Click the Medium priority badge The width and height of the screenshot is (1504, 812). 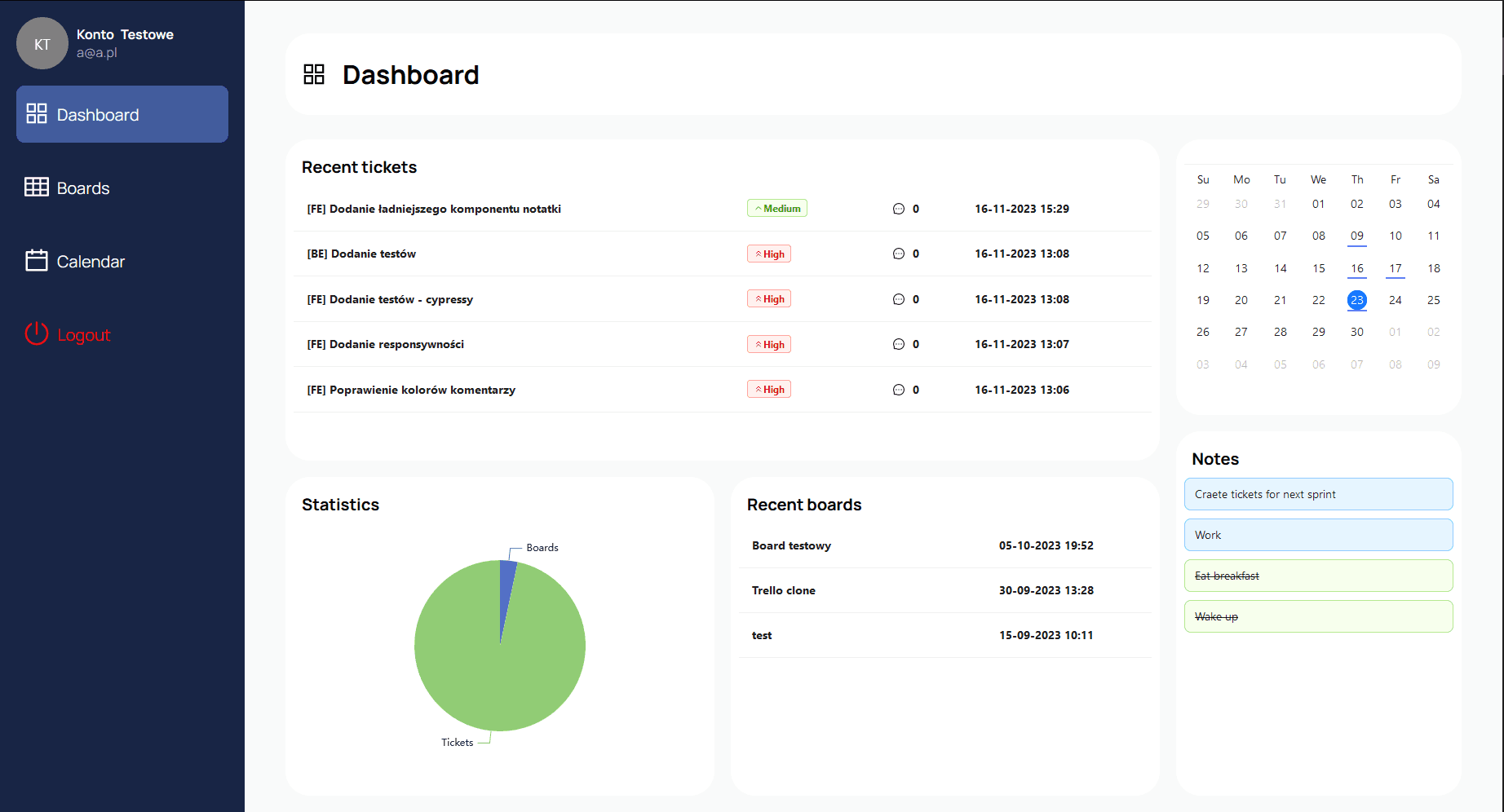point(777,209)
